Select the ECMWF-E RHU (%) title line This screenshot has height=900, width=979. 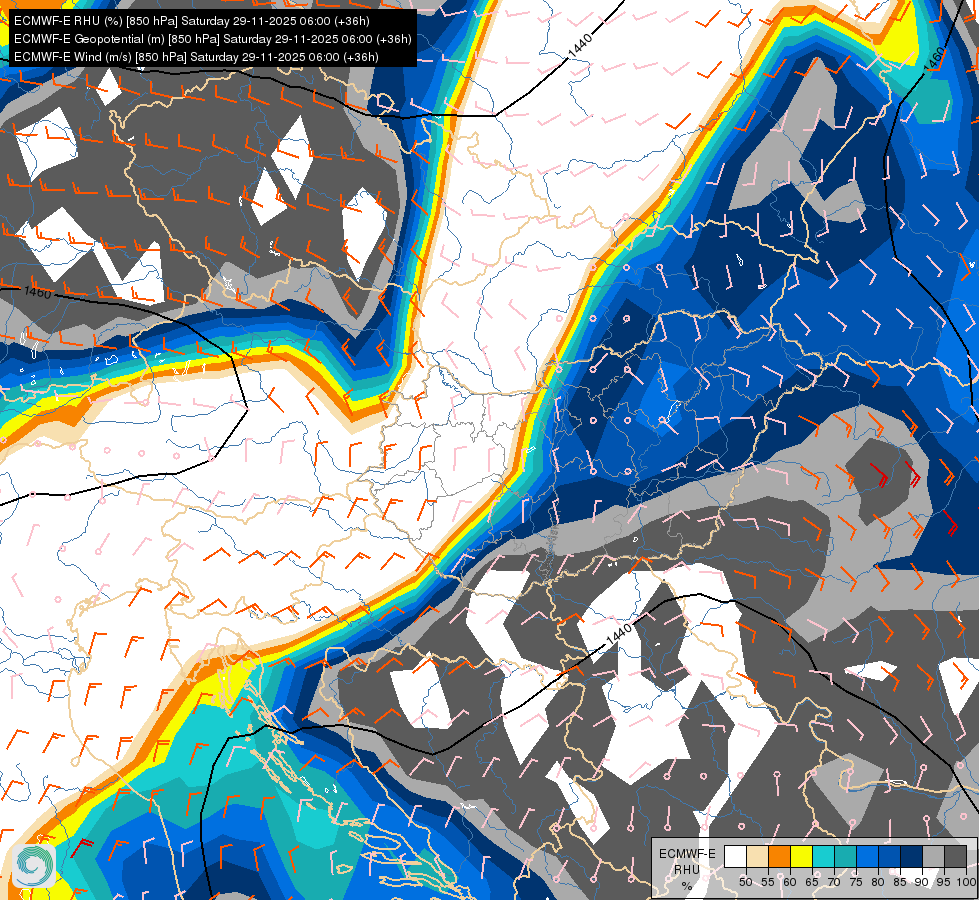tap(192, 21)
